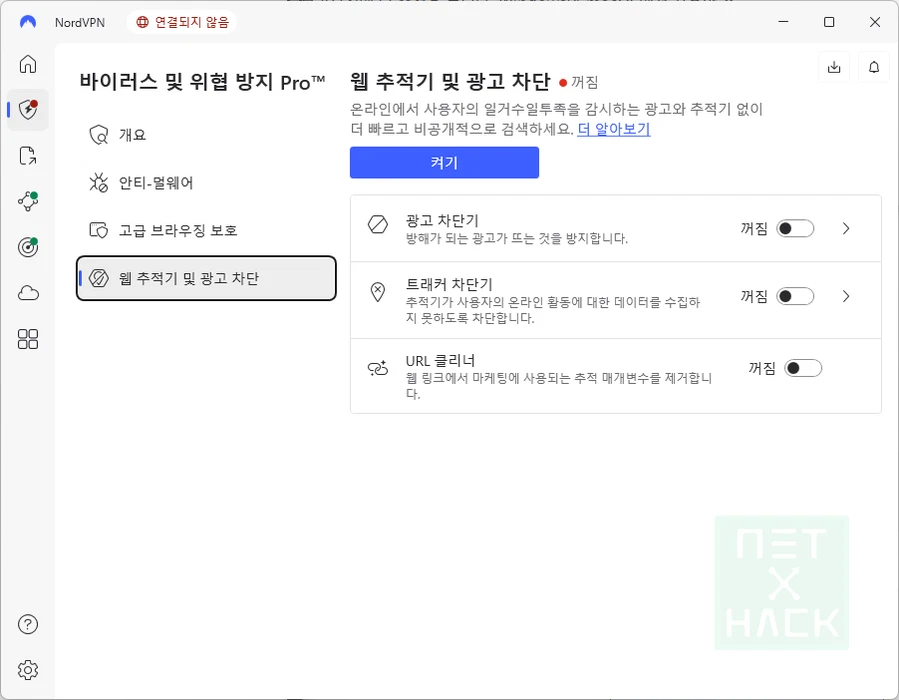Click the Dark Web Monitor target icon
The image size is (899, 700).
pyautogui.click(x=28, y=247)
